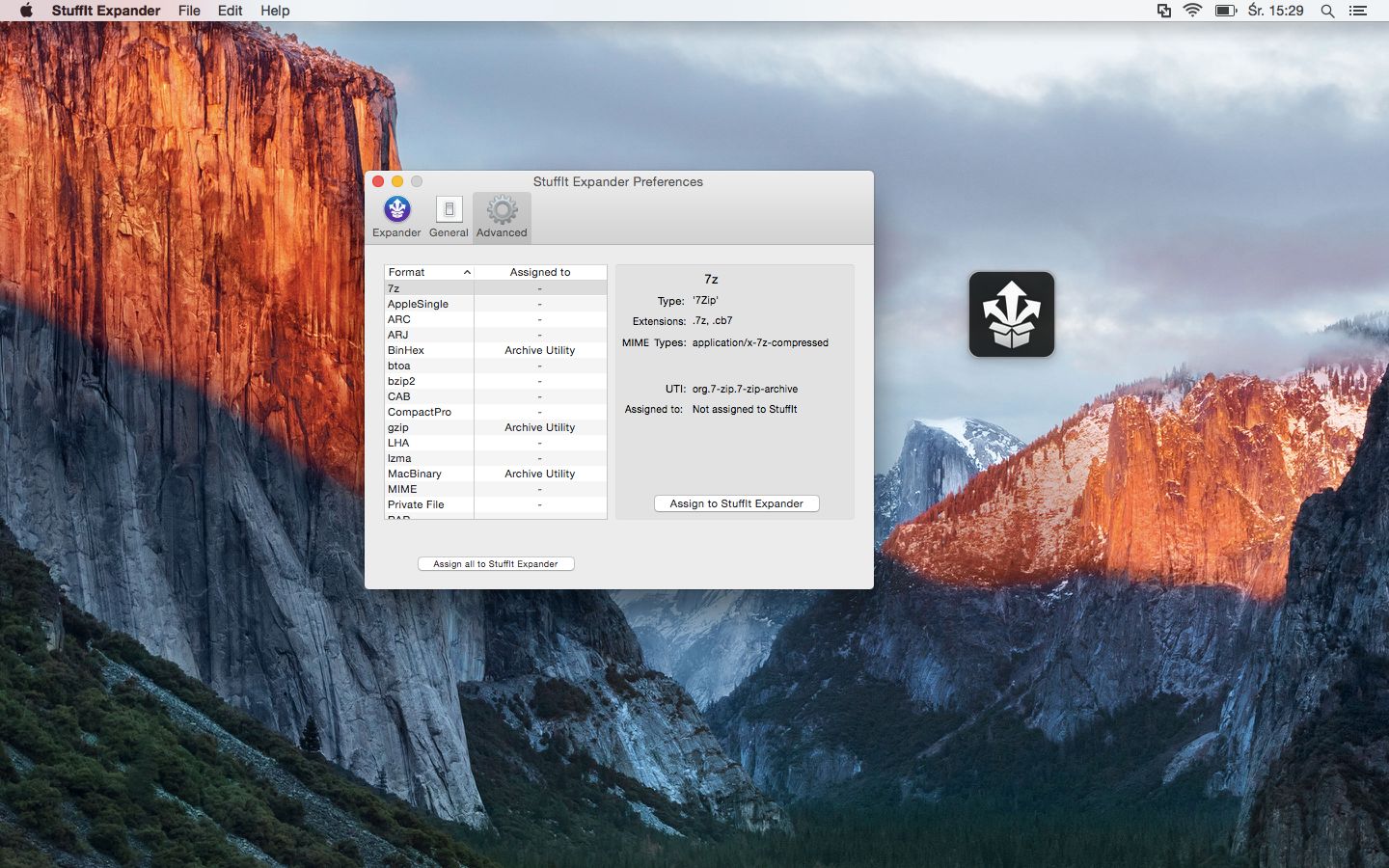This screenshot has width=1389, height=868.
Task: Click Archive Utility in the gzip row
Action: pyautogui.click(x=540, y=427)
